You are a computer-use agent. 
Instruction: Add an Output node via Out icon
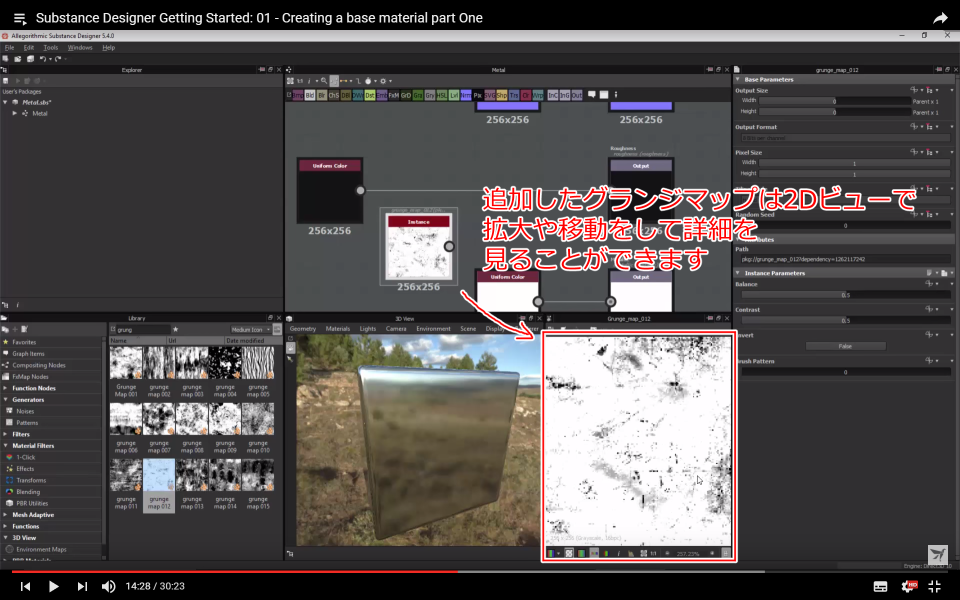point(577,96)
